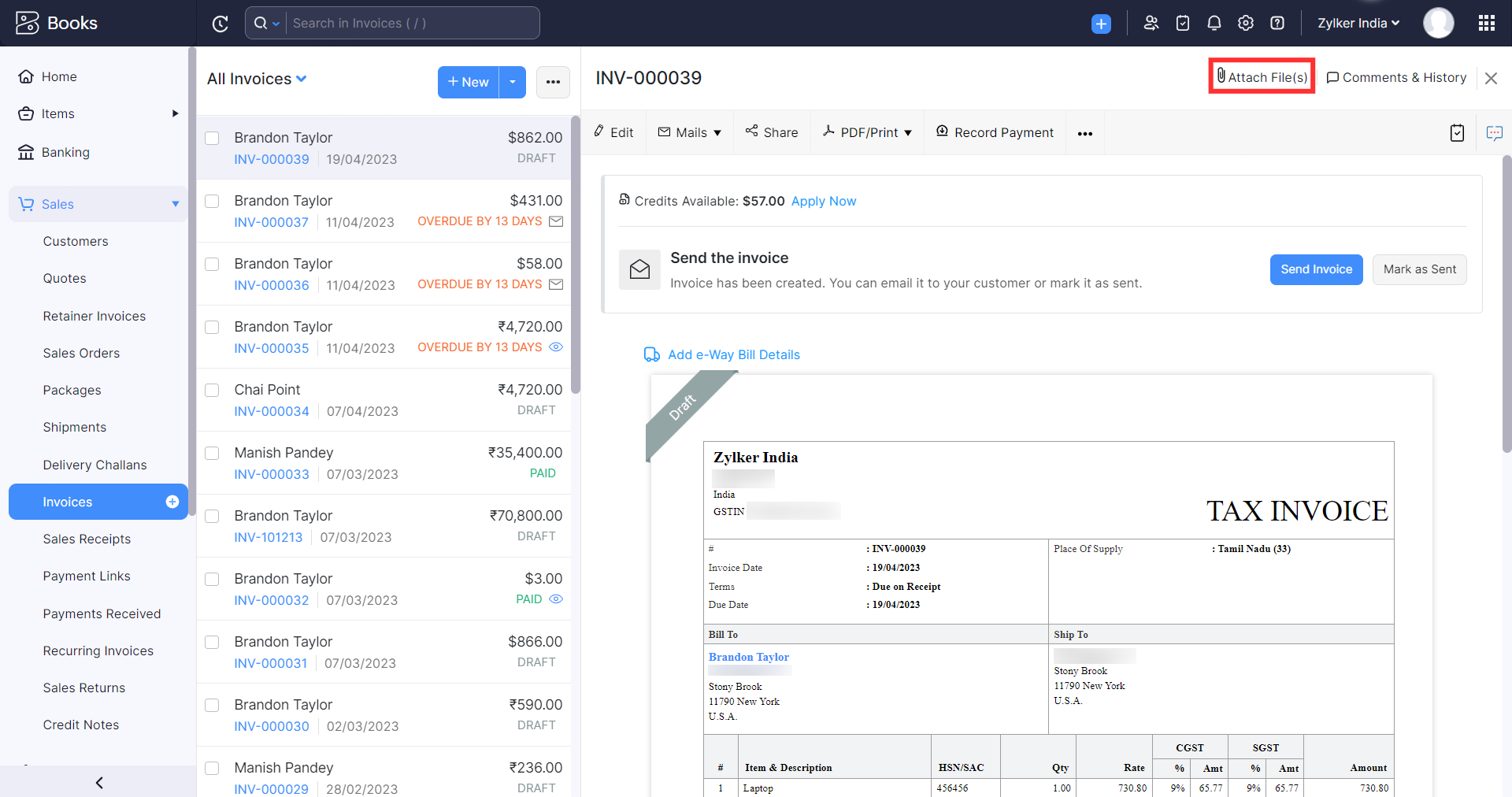Screen dimensions: 1512x797
Task: Open the referral contacts icon in header
Action: click(x=1151, y=23)
